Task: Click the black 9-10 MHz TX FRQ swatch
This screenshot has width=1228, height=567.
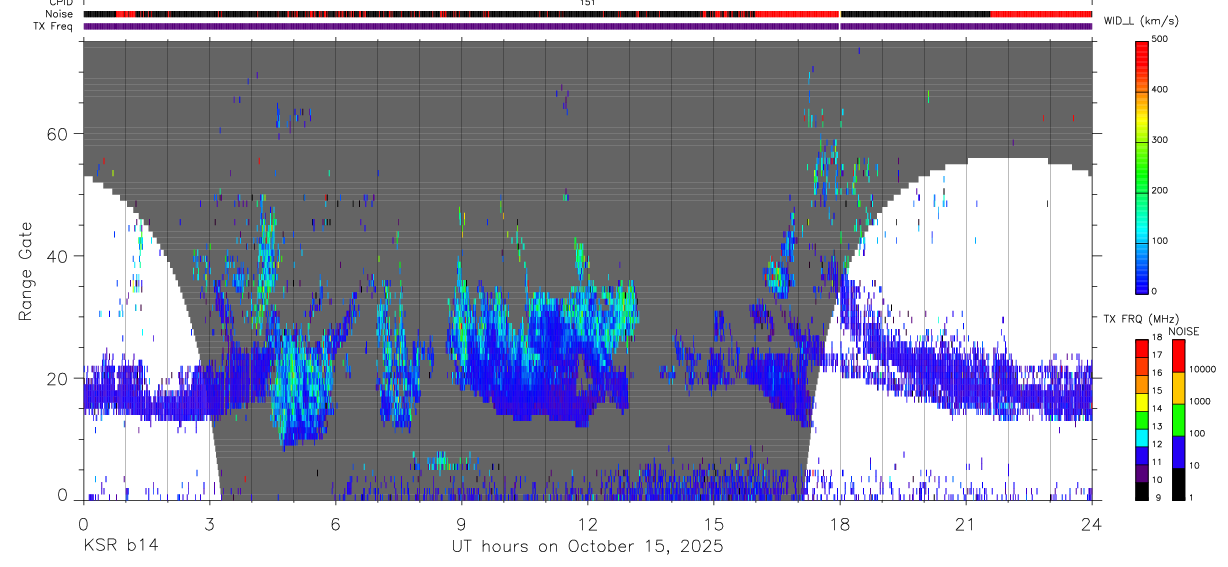Action: click(x=1142, y=492)
